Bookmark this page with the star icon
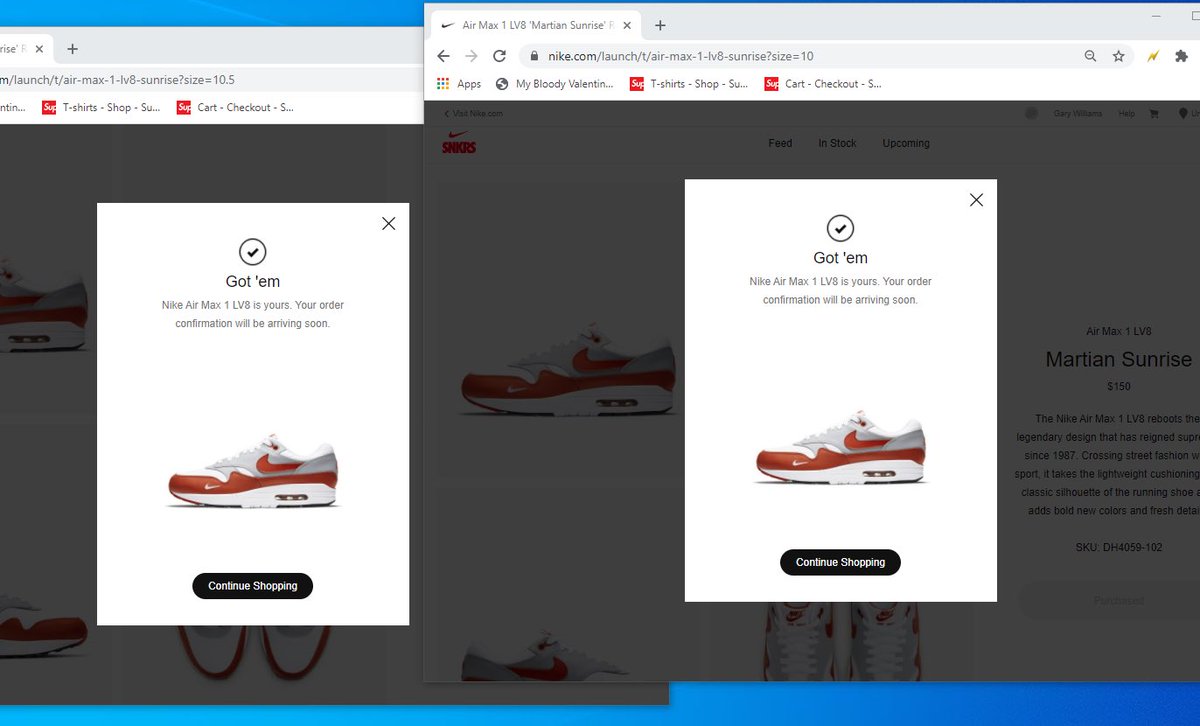 point(1118,56)
